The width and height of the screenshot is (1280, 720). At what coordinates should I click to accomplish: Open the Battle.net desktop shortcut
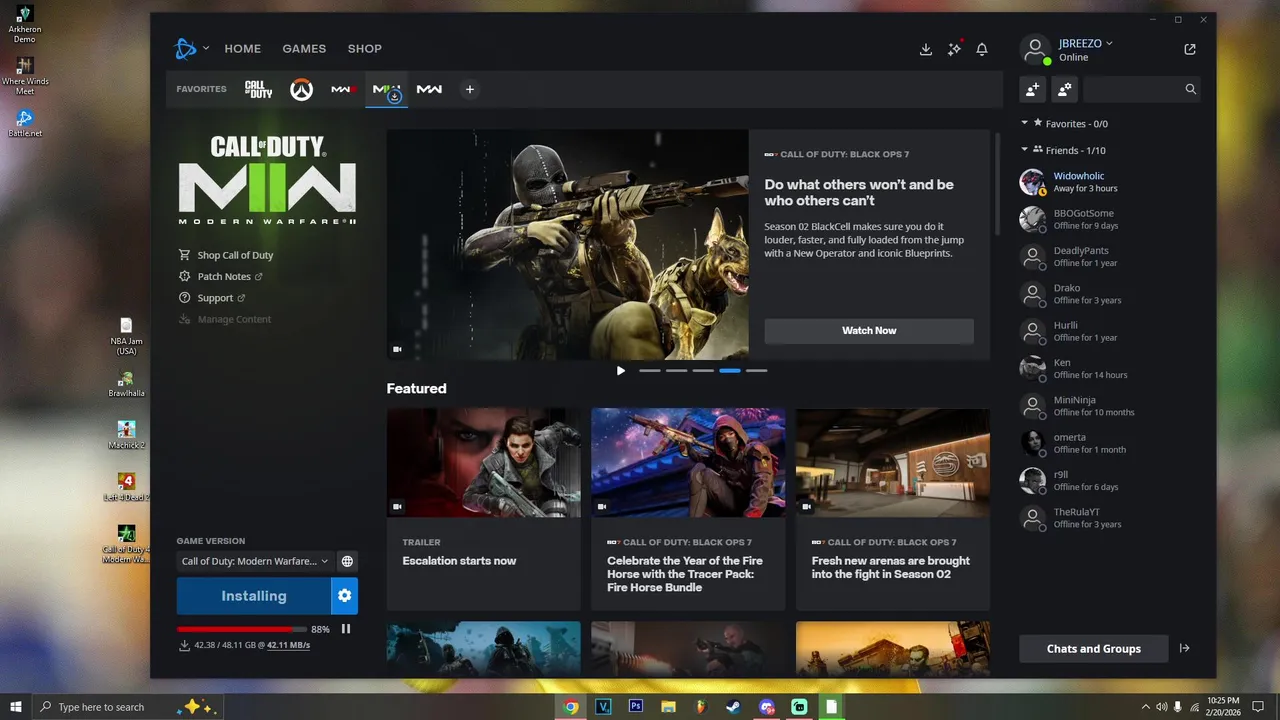[x=25, y=123]
